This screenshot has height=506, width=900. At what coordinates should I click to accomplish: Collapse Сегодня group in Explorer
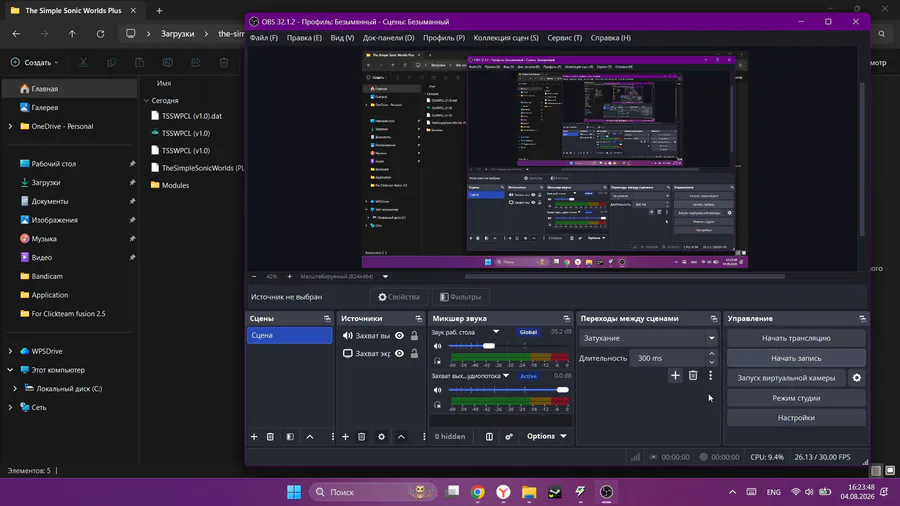tap(146, 100)
